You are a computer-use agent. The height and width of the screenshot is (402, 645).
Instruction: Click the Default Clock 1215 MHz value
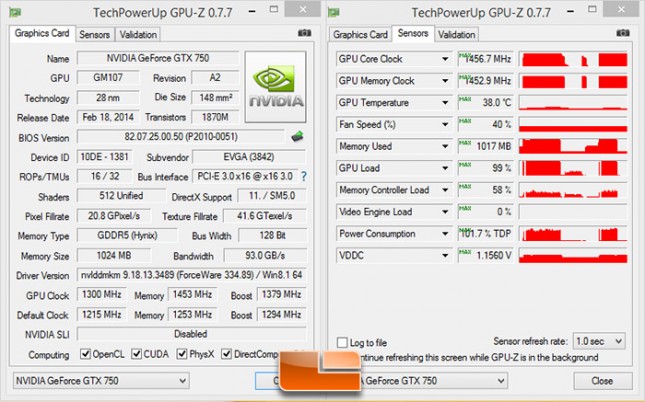point(102,314)
